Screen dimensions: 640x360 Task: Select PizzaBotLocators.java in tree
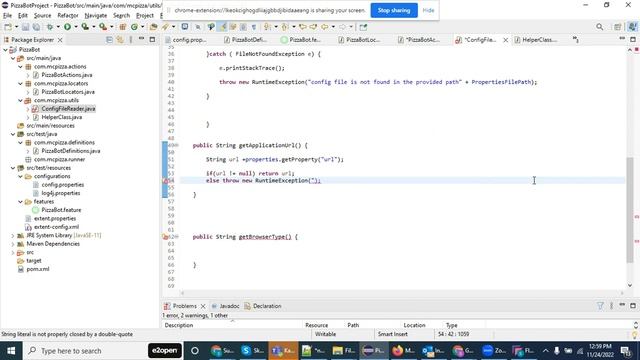68,92
